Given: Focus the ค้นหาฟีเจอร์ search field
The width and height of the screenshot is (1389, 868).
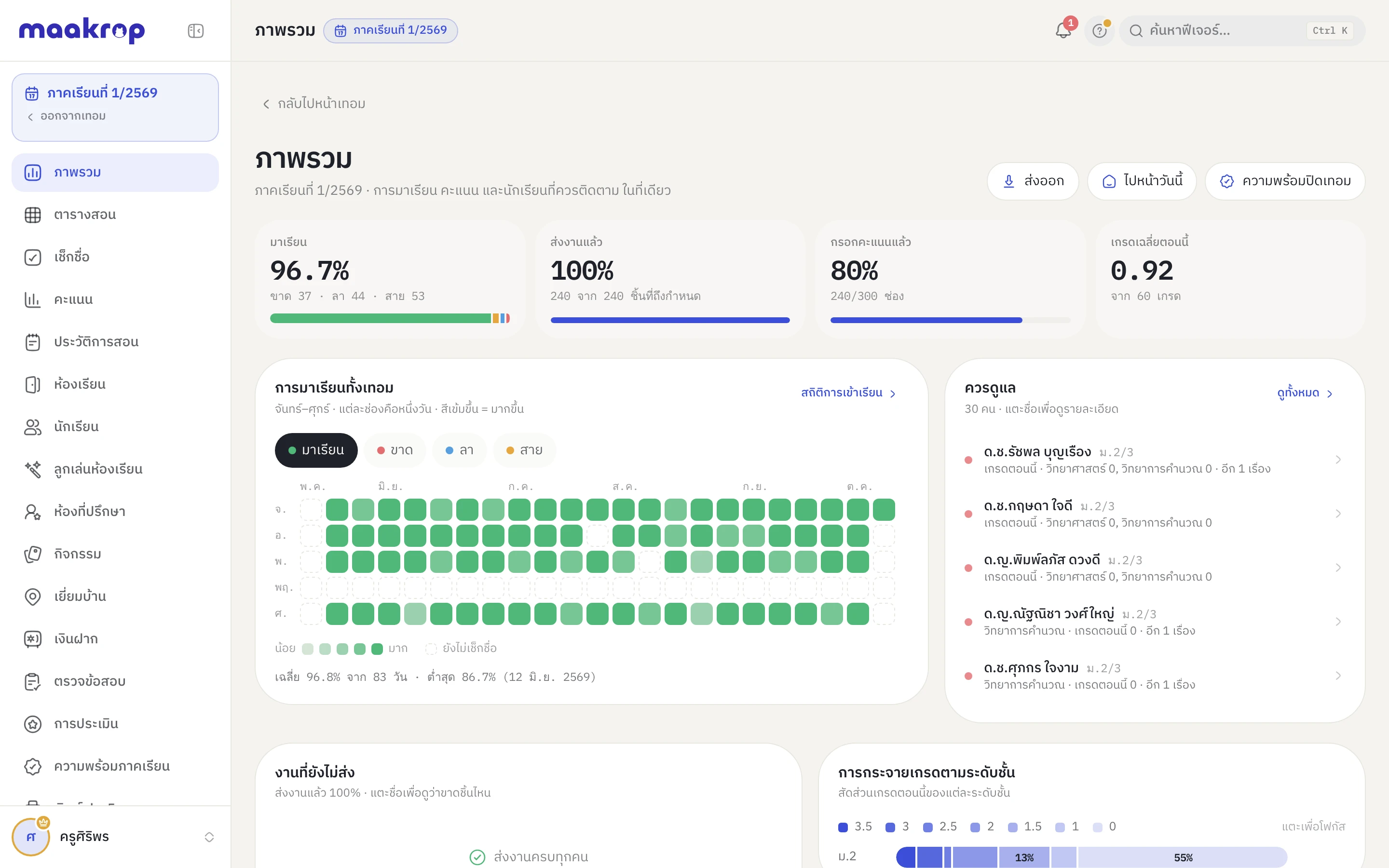Looking at the screenshot, I should coord(1241,30).
